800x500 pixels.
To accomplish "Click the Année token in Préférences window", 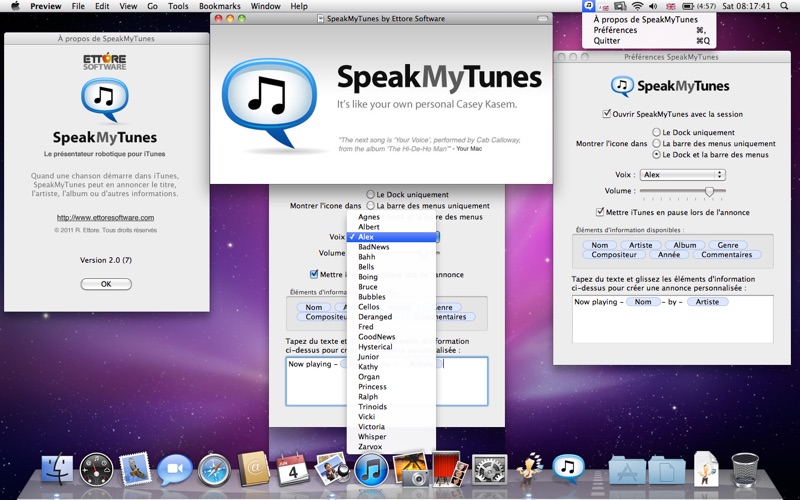I will pos(668,254).
